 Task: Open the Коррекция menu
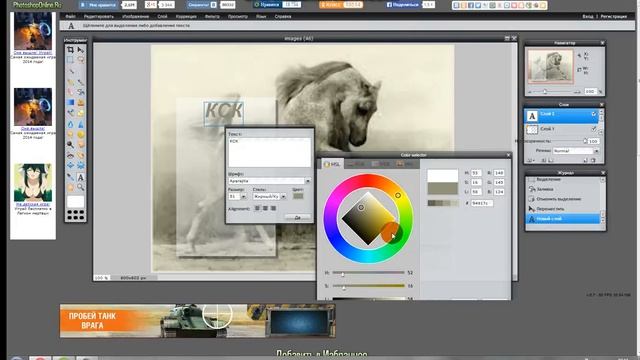coord(186,17)
